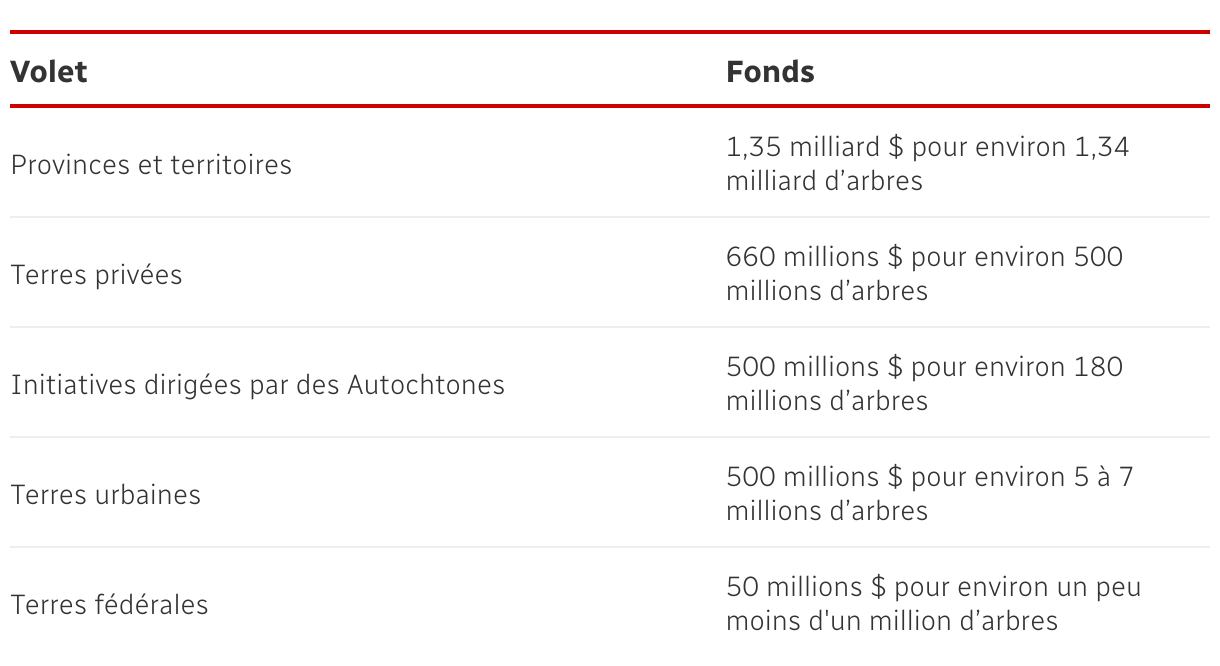Click the 1,35 milliard $ amount text
This screenshot has width=1220, height=666.
click(815, 147)
